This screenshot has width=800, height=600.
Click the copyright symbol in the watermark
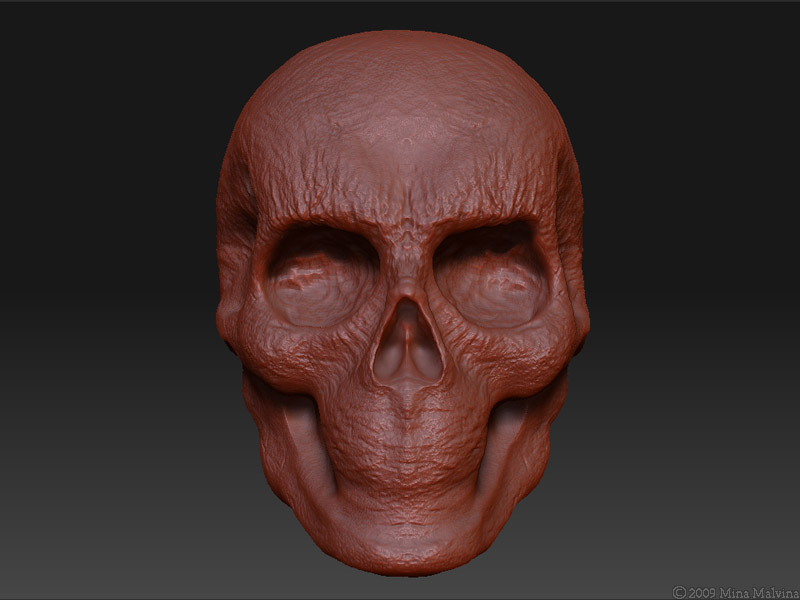[x=678, y=590]
